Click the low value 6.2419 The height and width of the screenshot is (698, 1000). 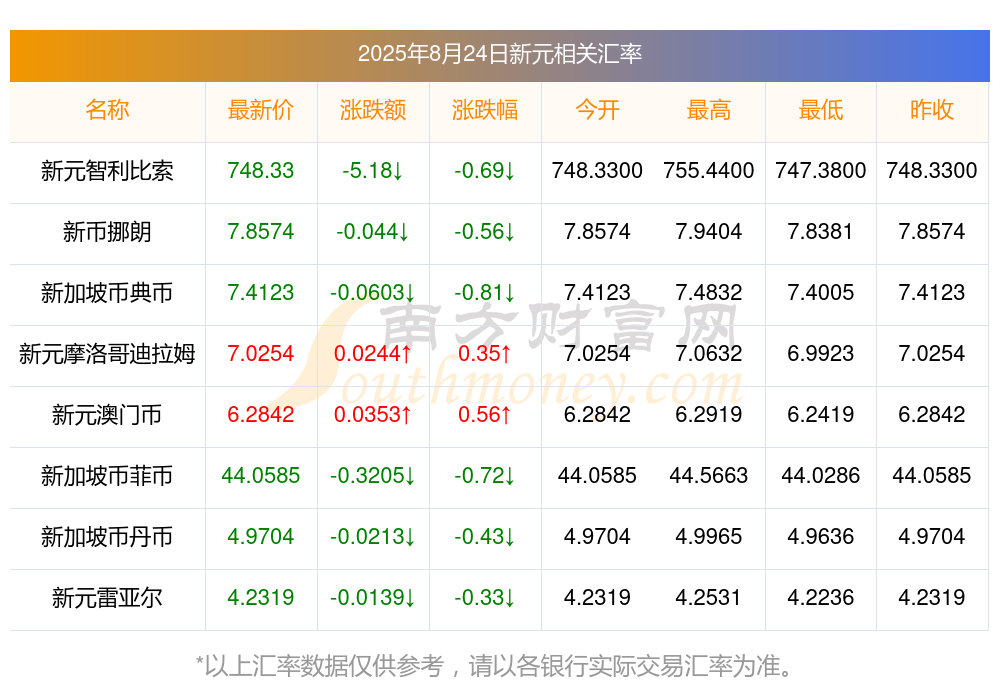pos(821,414)
